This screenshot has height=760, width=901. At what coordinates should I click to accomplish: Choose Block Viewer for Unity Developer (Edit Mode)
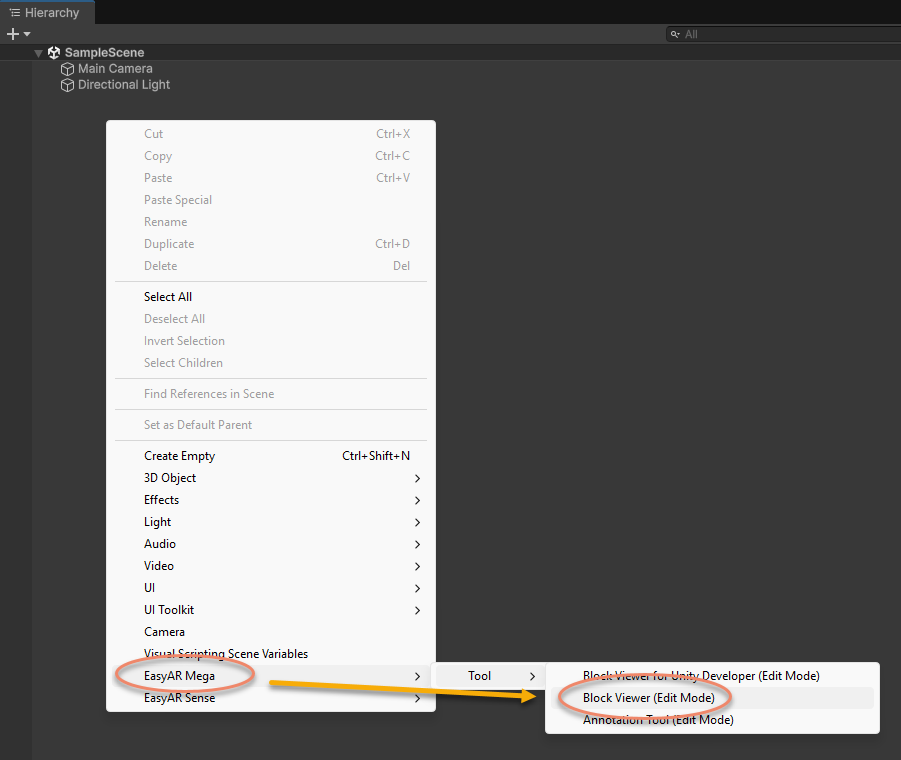701,675
